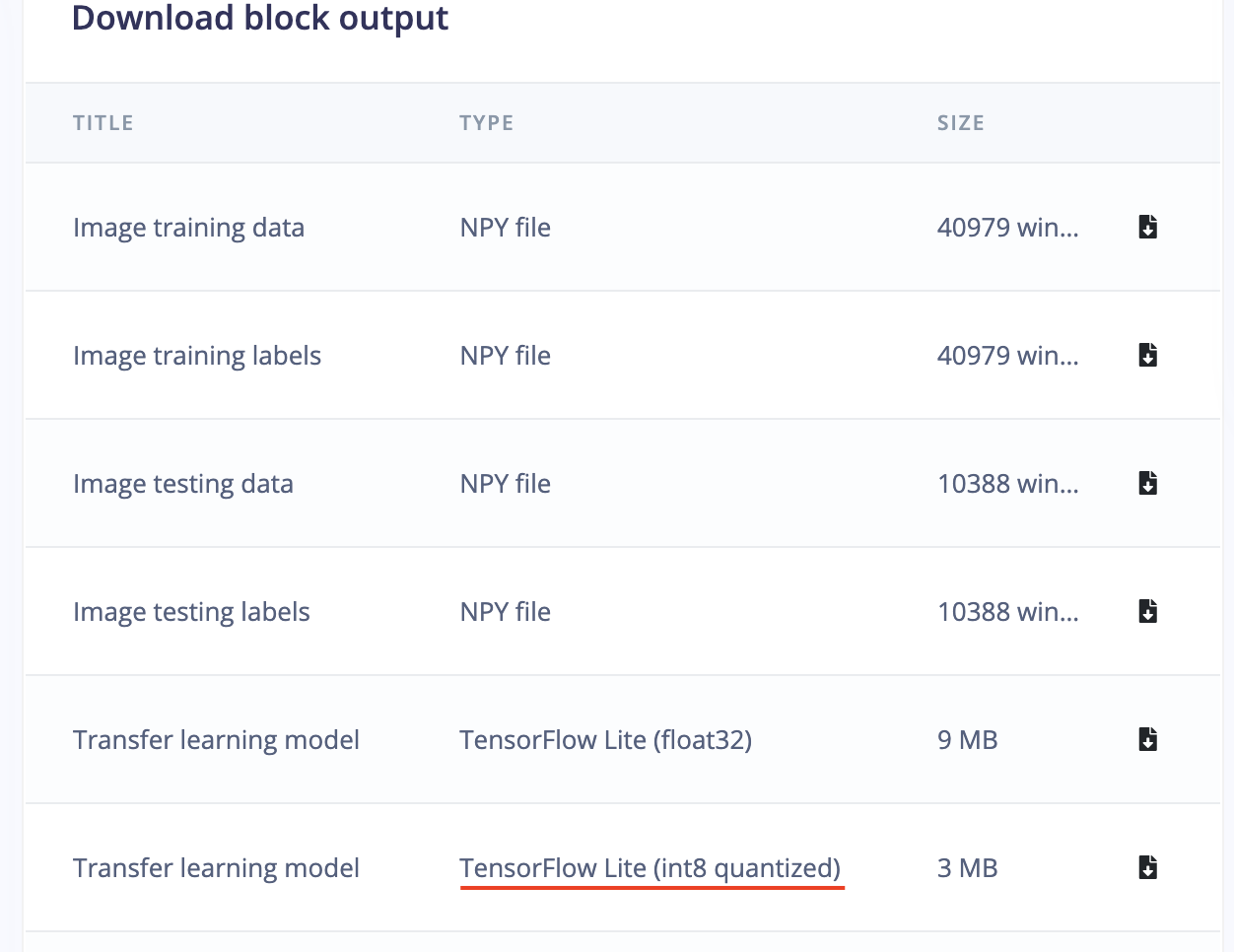
Task: Download the Image training labels file
Action: [x=1147, y=355]
